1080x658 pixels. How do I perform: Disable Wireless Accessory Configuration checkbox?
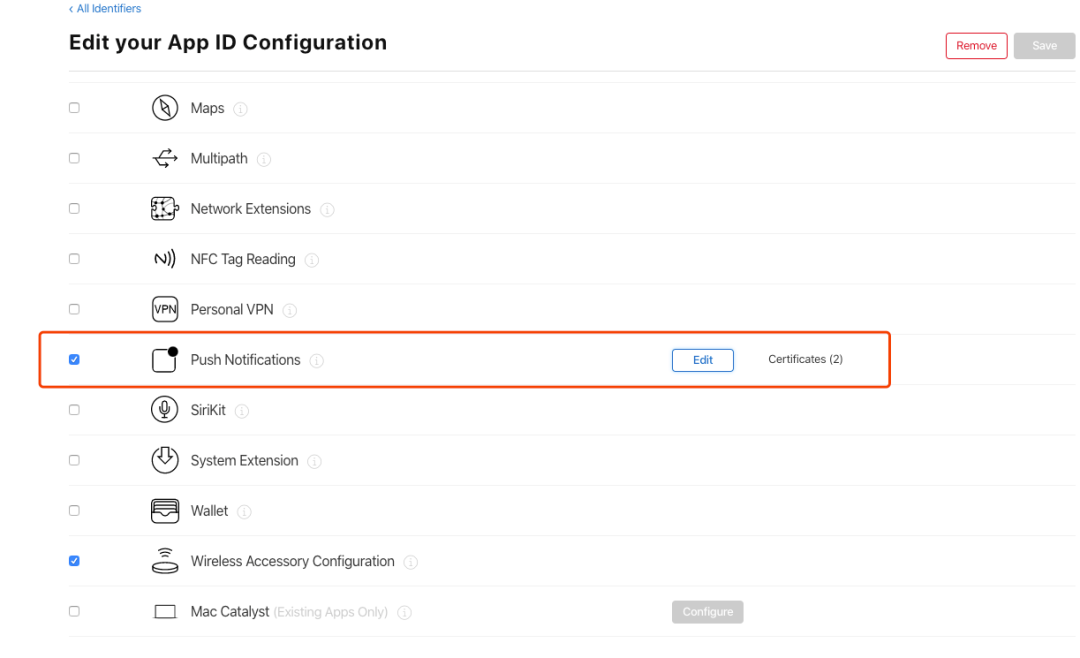coord(74,561)
